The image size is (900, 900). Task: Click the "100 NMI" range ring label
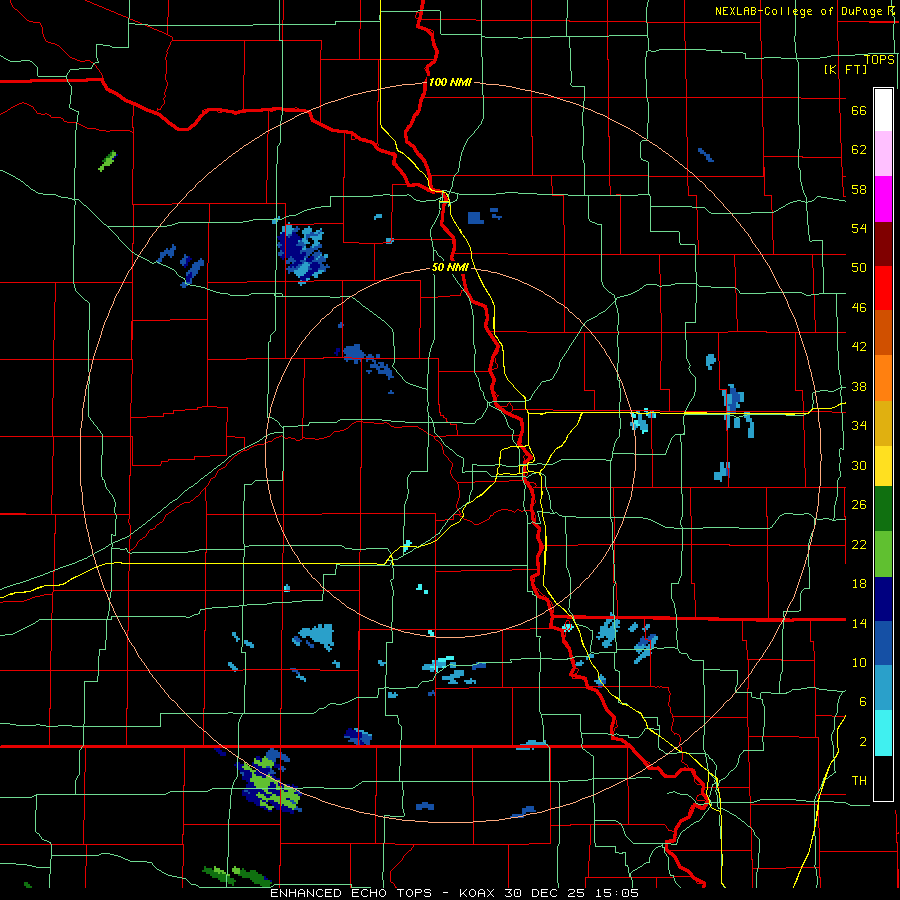pos(450,82)
